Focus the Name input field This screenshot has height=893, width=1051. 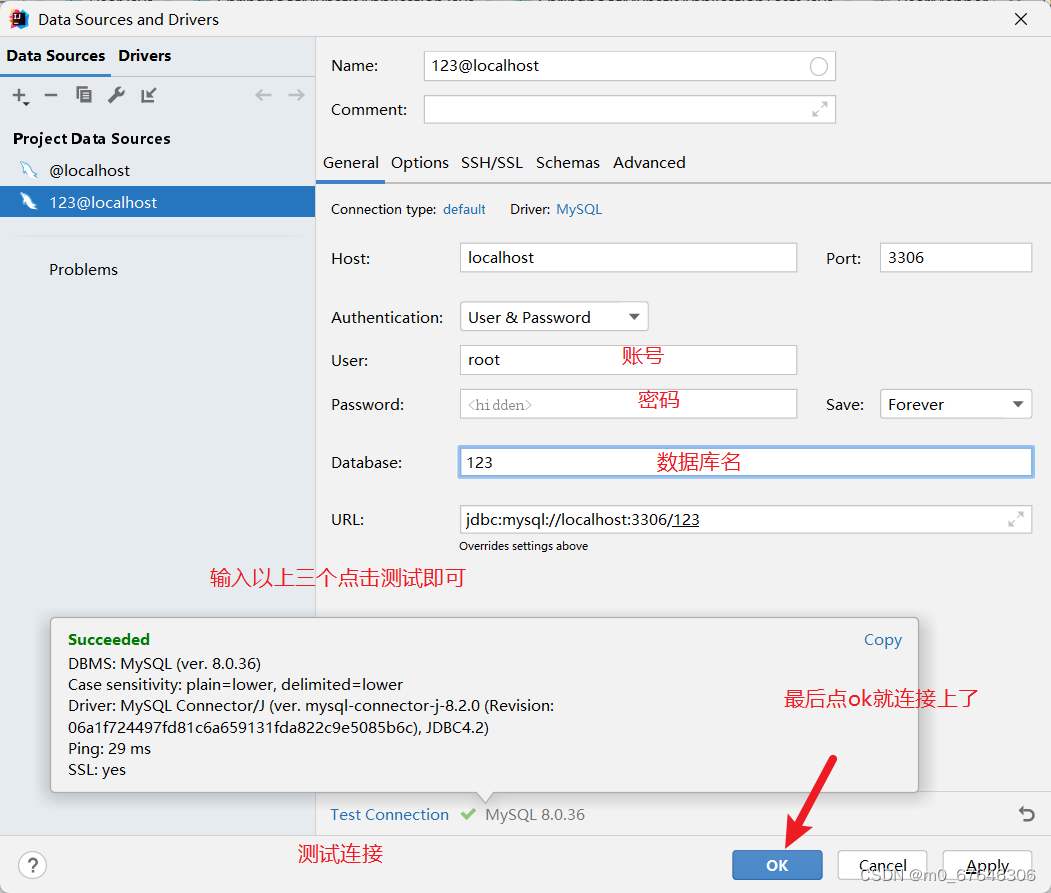point(629,66)
